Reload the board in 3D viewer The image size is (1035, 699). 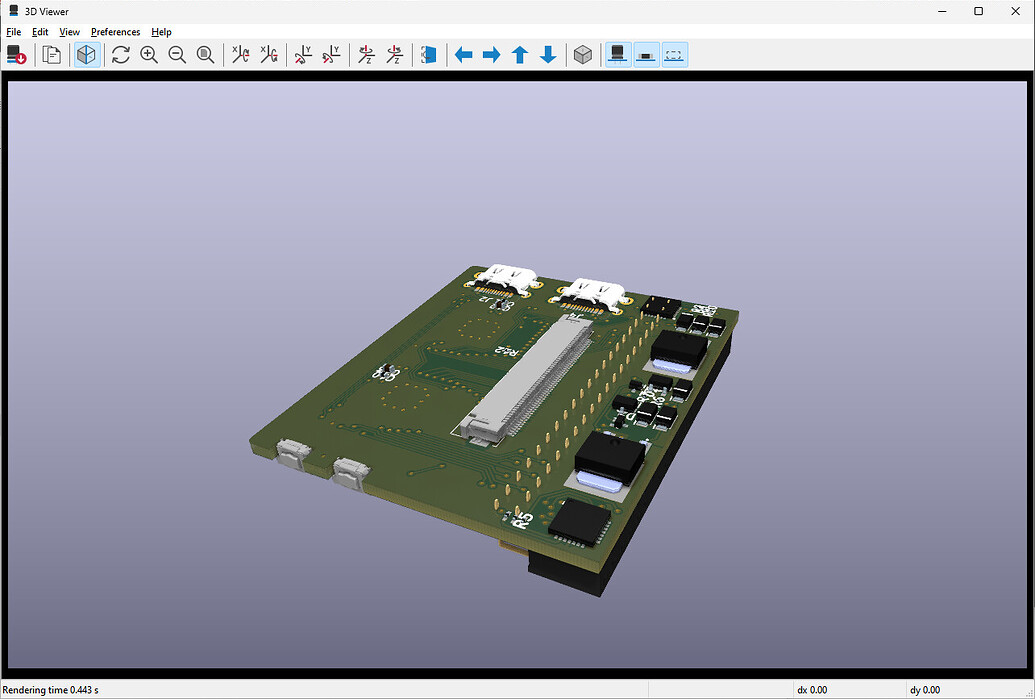(16, 55)
